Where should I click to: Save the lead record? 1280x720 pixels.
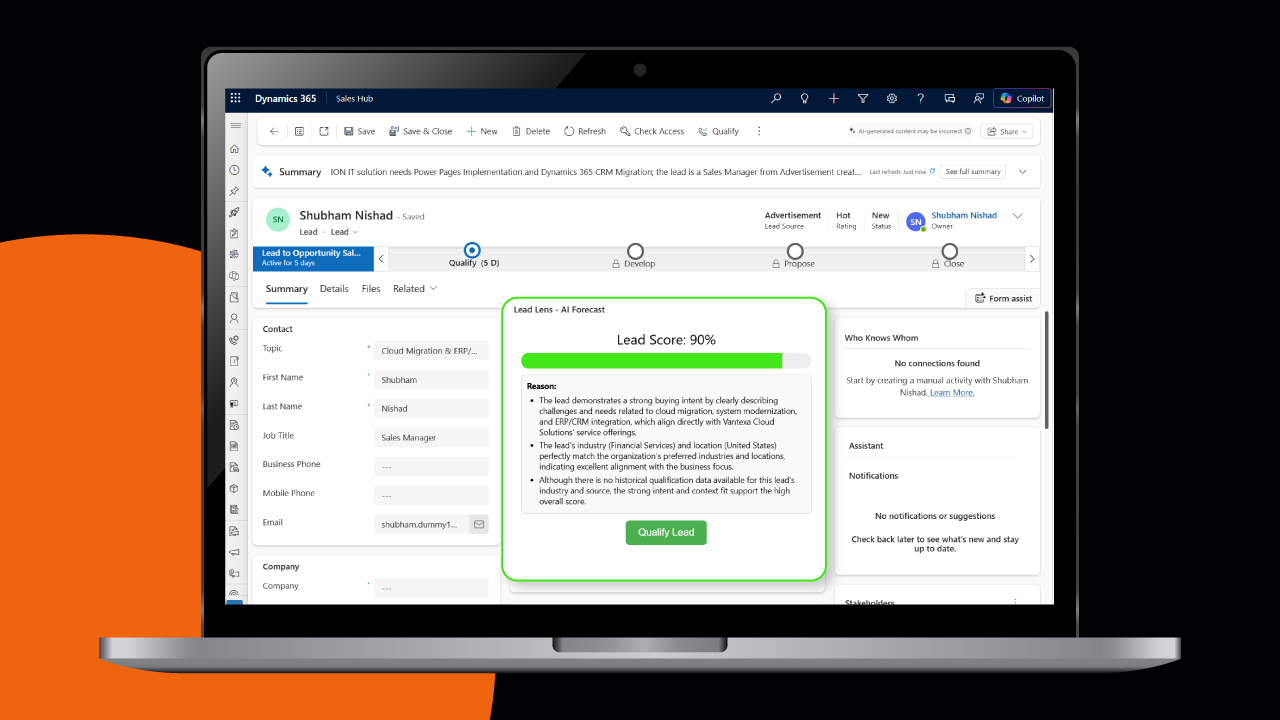(360, 131)
